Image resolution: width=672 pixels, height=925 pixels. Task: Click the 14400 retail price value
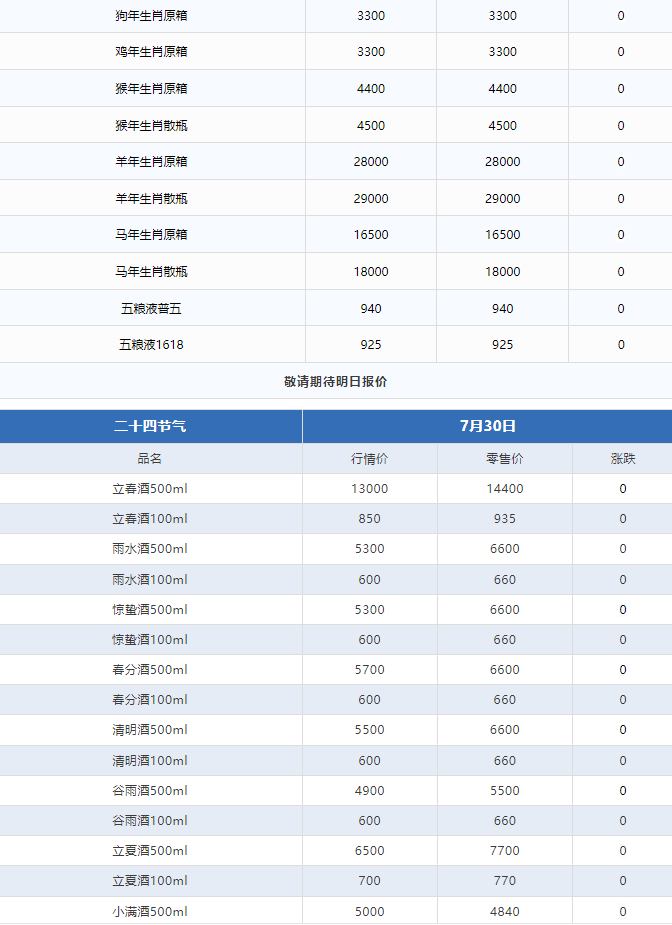504,488
